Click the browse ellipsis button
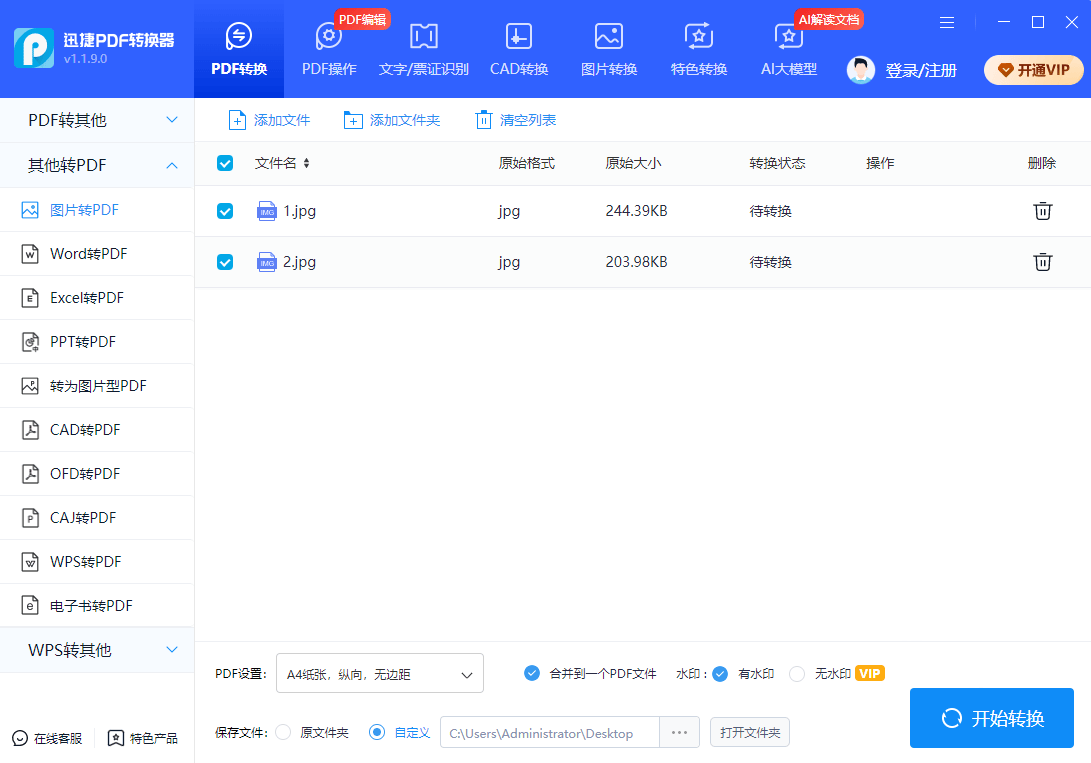 coord(680,732)
